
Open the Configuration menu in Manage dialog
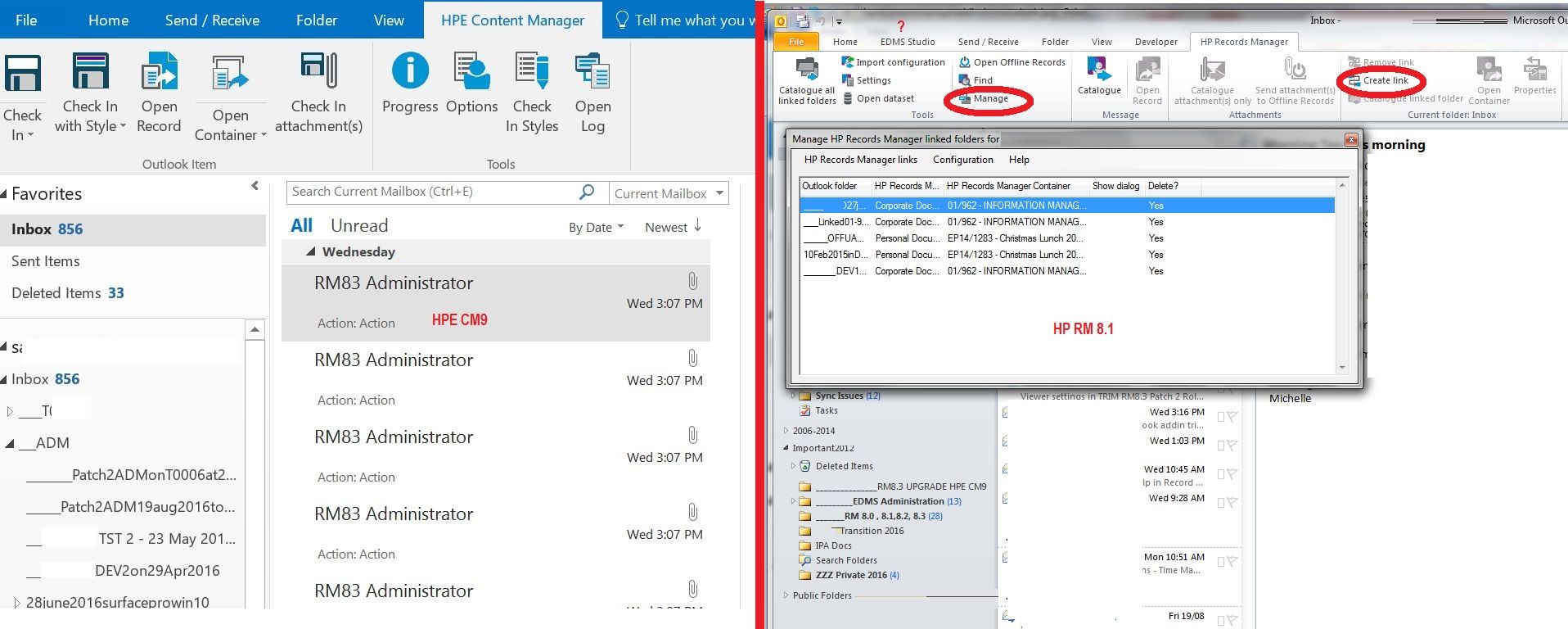(962, 160)
